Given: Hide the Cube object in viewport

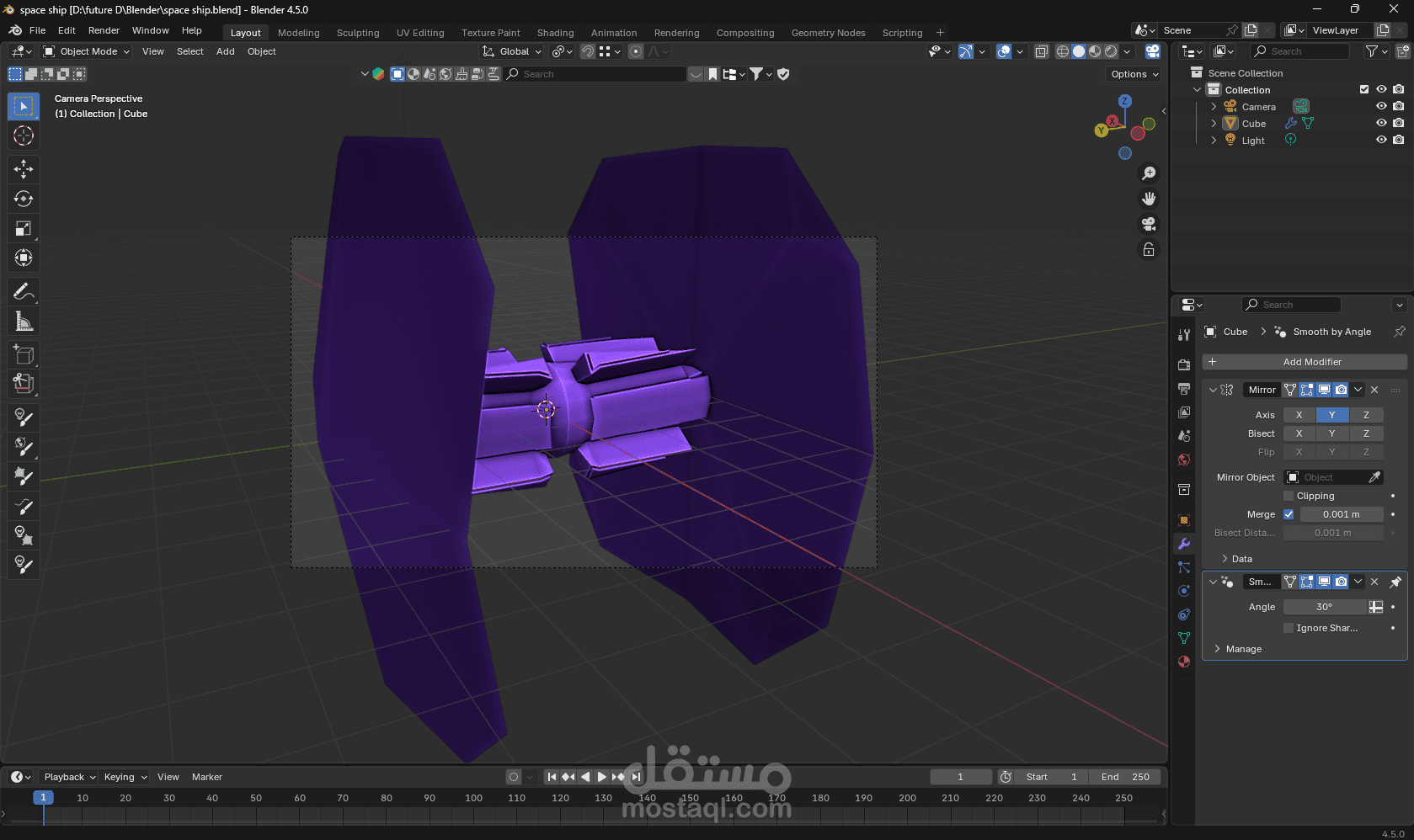Looking at the screenshot, I should 1381,123.
